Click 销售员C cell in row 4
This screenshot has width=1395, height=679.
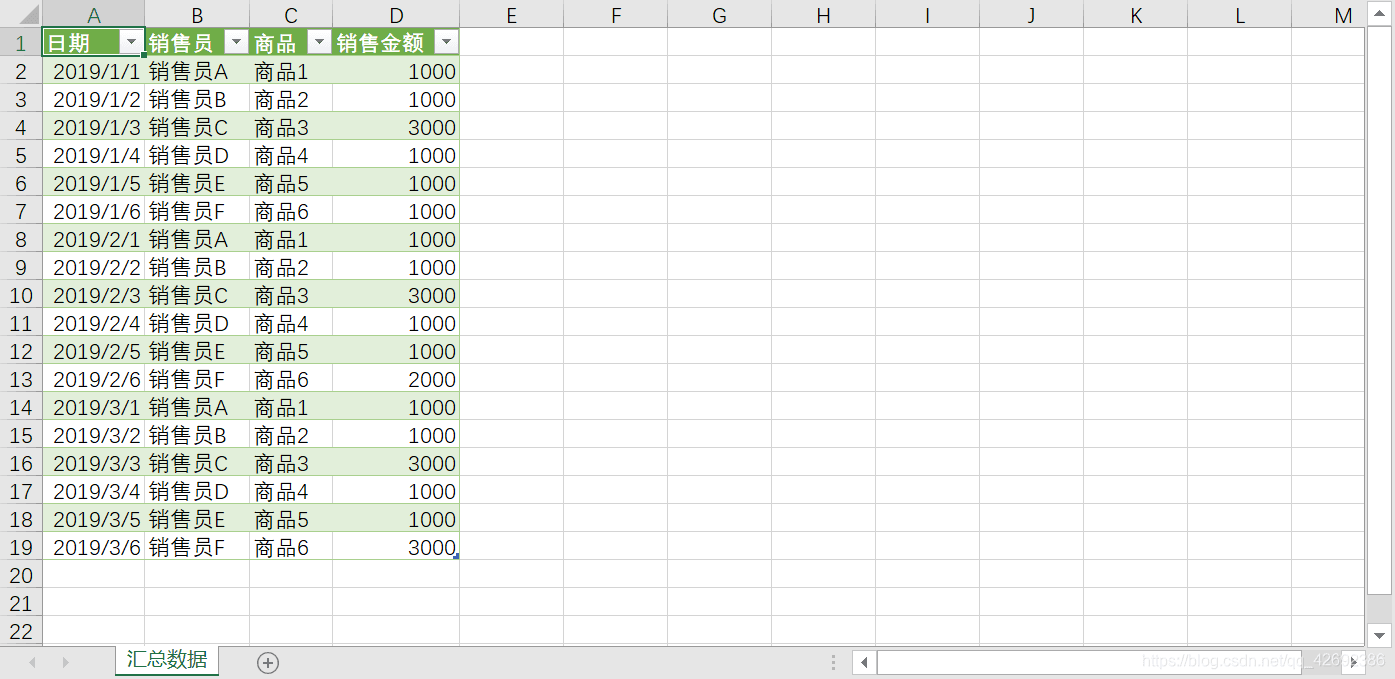197,127
